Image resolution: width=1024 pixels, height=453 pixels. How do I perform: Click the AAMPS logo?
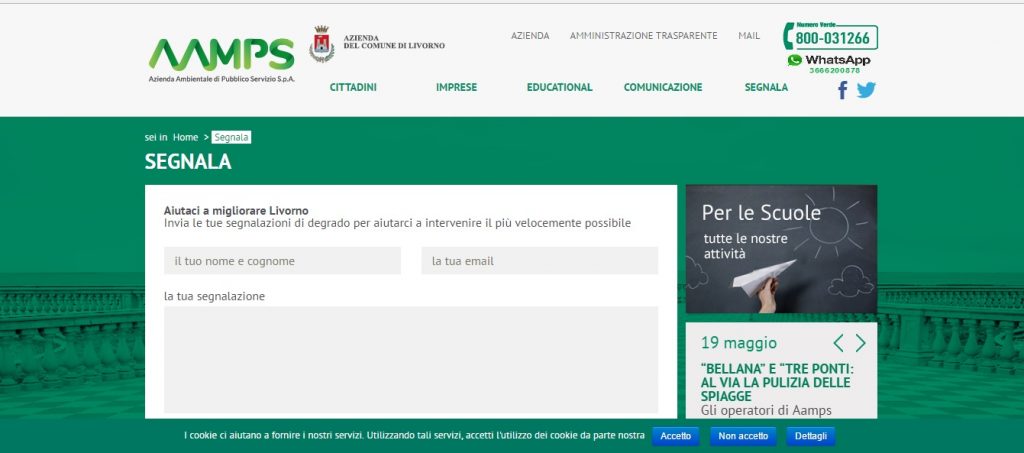(x=221, y=55)
